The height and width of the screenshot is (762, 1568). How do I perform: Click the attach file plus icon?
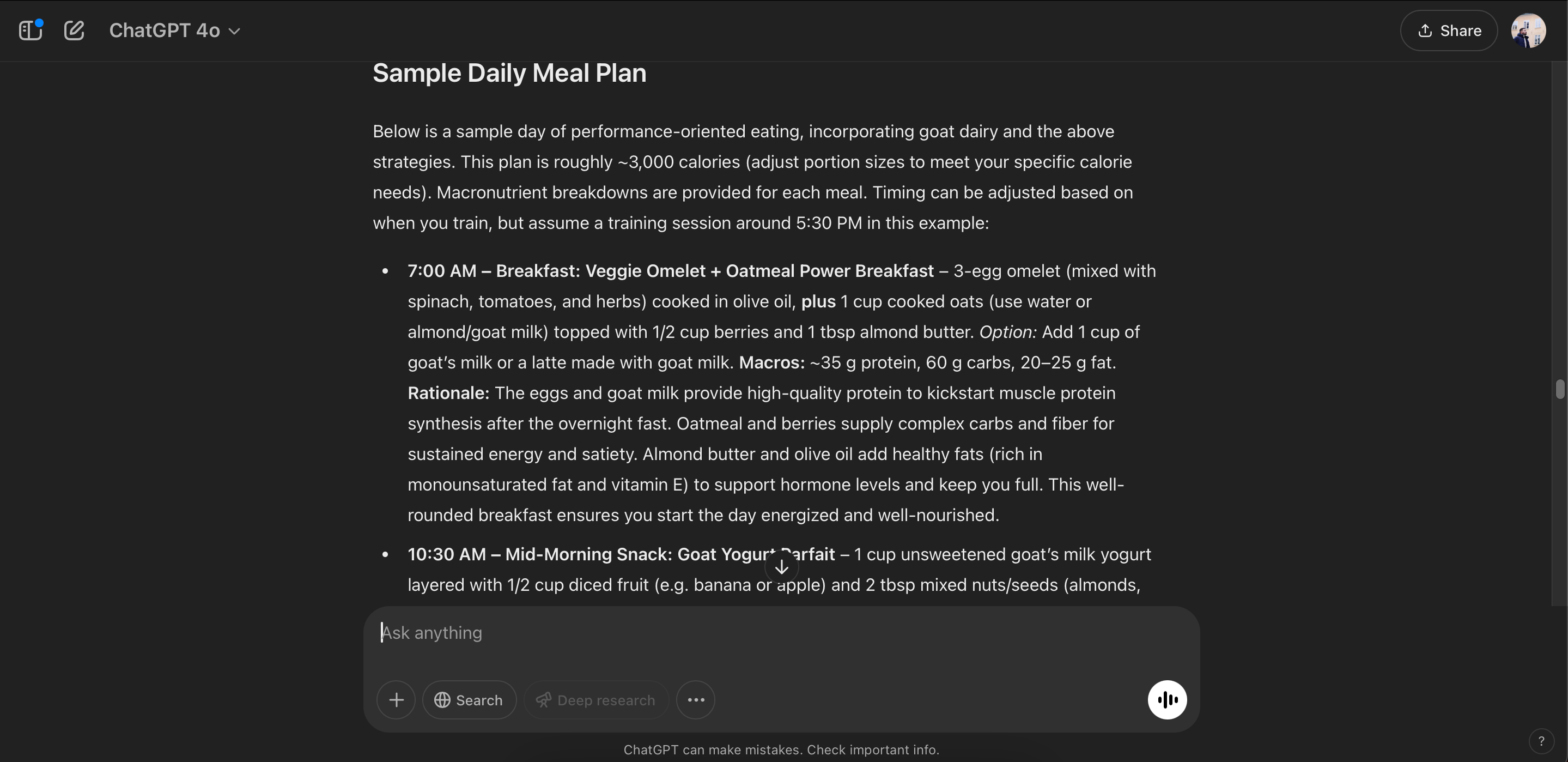coord(395,699)
